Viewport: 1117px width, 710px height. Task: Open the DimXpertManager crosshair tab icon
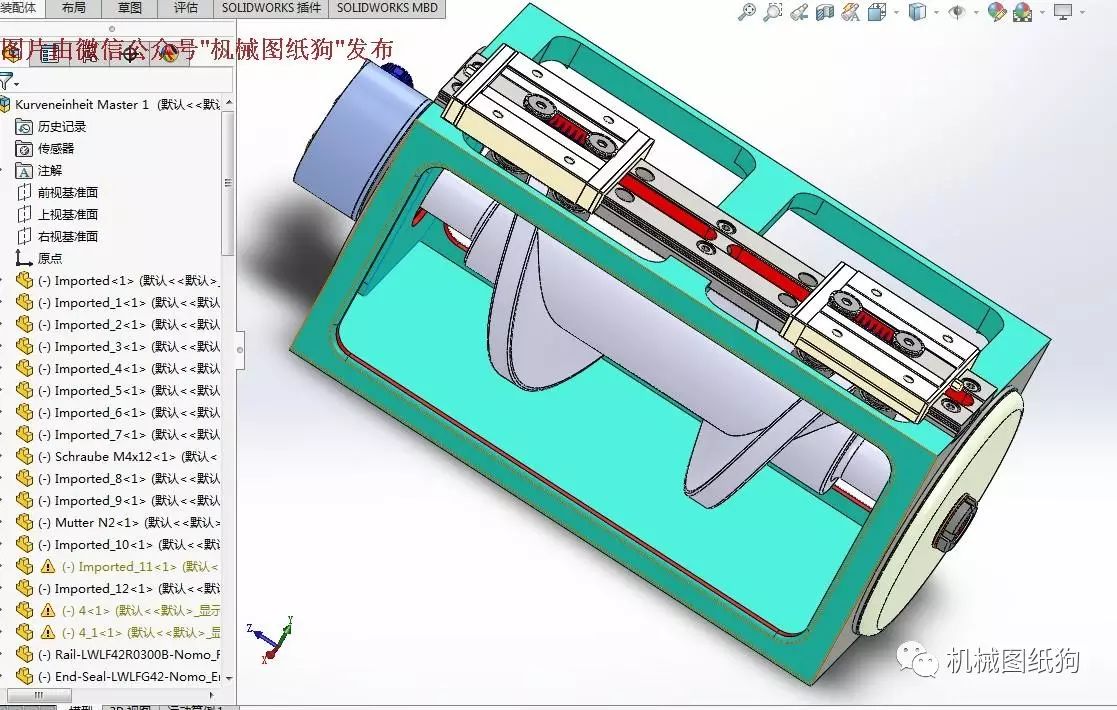[130, 53]
